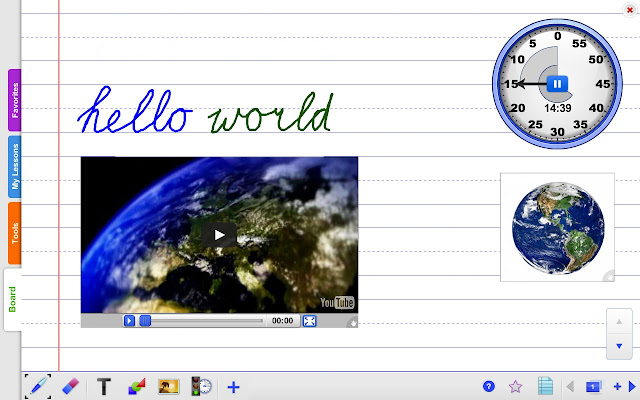The image size is (640, 400).
Task: Choose the Text tool
Action: (104, 386)
